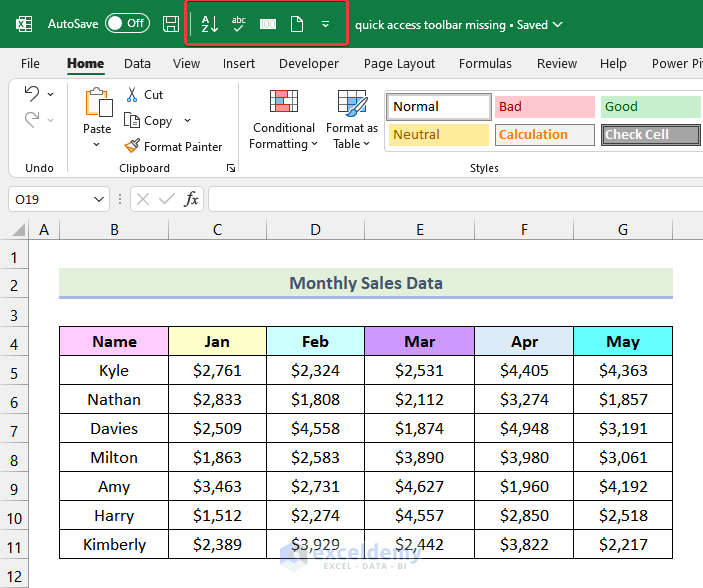
Task: Create a new blank file icon
Action: 297,24
